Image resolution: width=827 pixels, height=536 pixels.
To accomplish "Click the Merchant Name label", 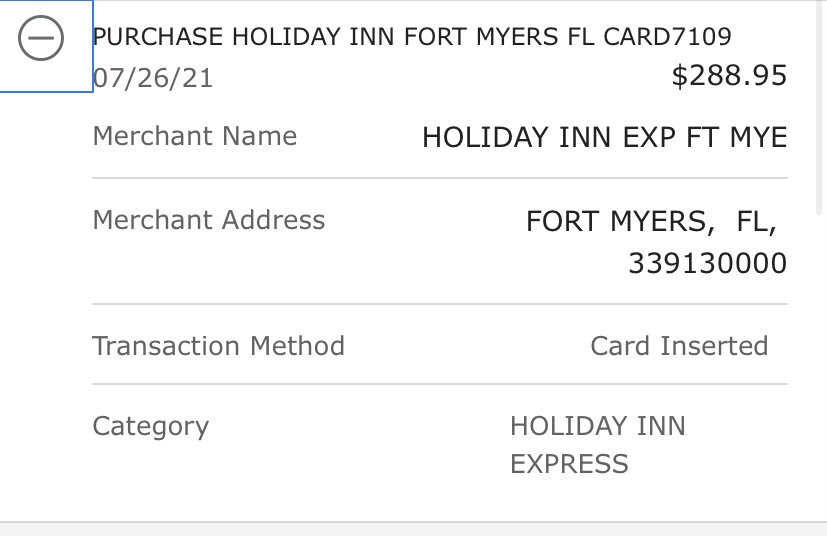I will click(x=194, y=136).
